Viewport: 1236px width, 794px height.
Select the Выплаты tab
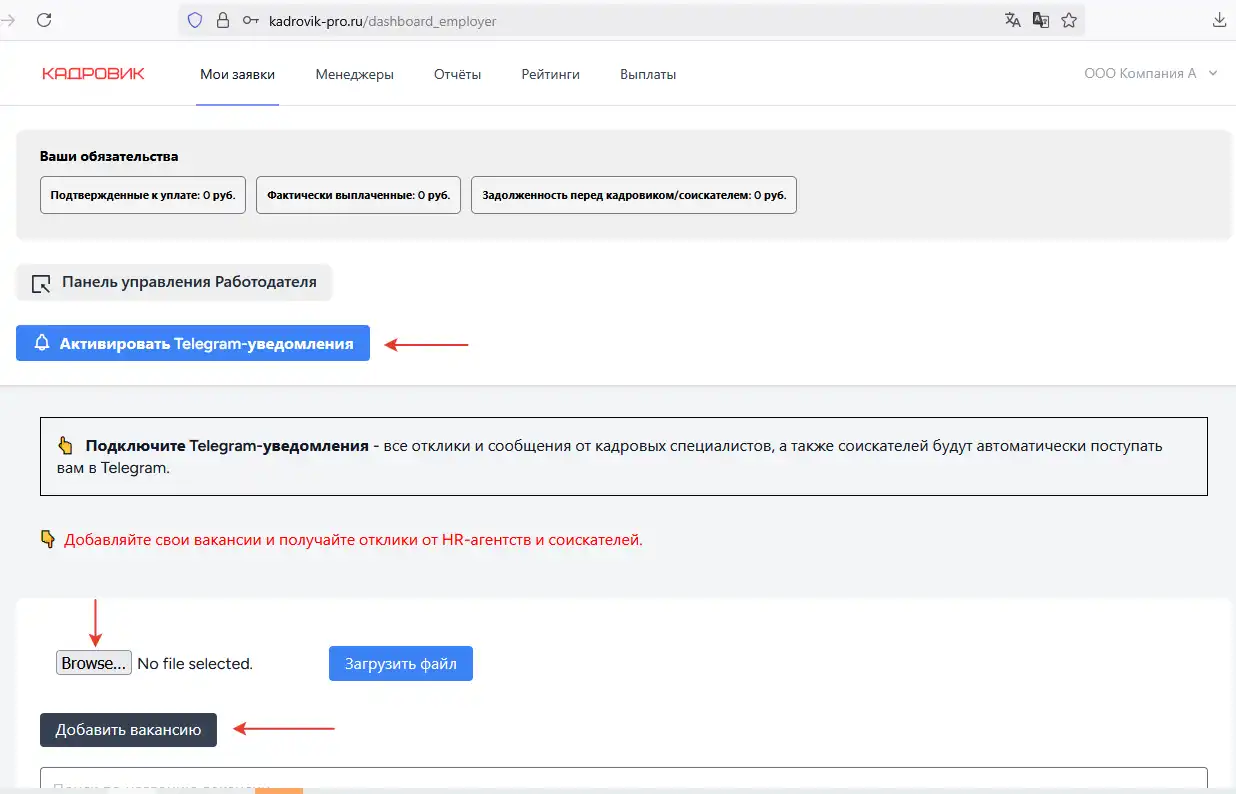pyautogui.click(x=648, y=74)
